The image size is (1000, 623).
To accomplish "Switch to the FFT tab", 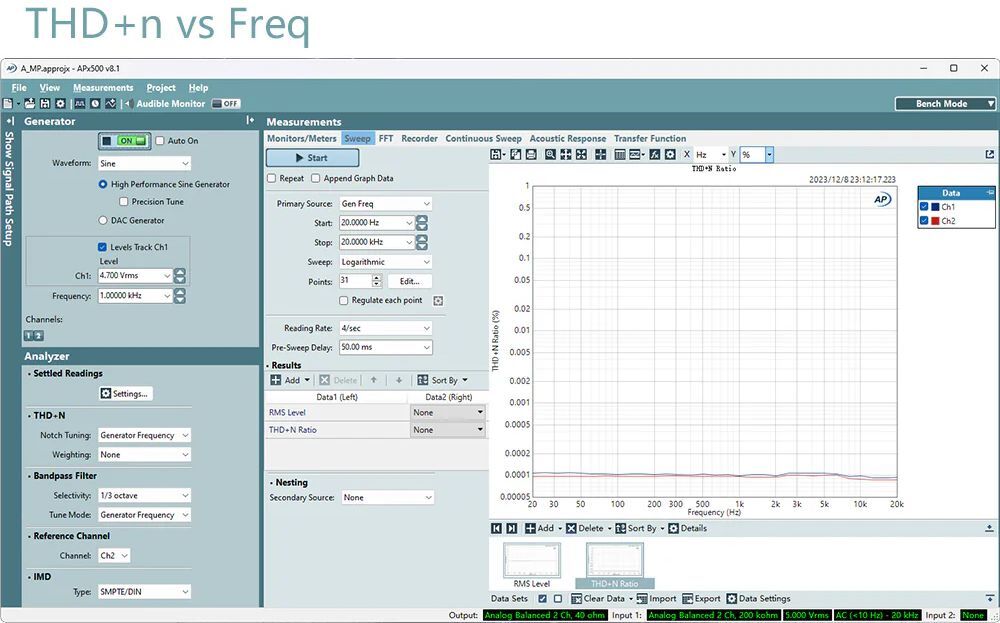I will click(386, 138).
